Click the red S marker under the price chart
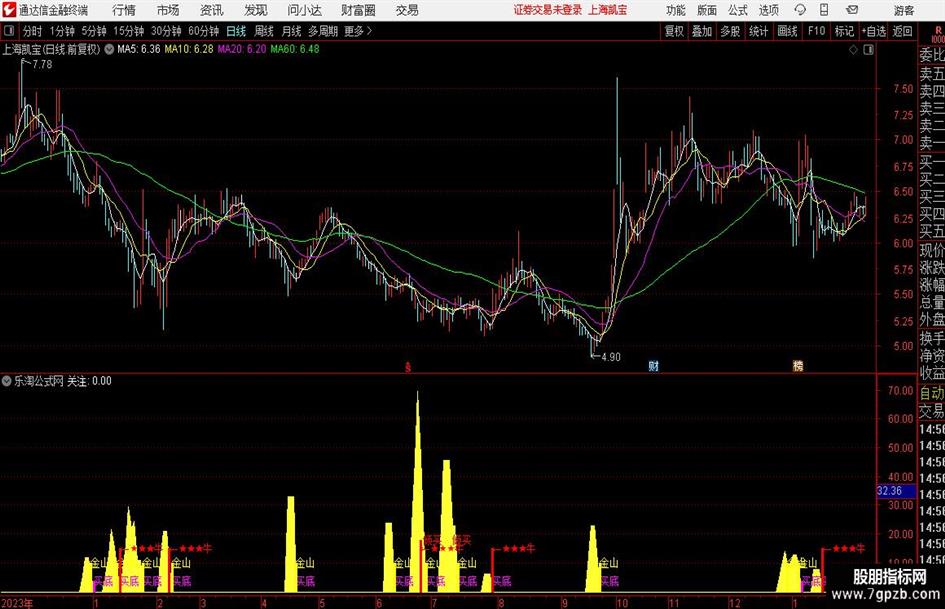945x609 pixels. [408, 367]
